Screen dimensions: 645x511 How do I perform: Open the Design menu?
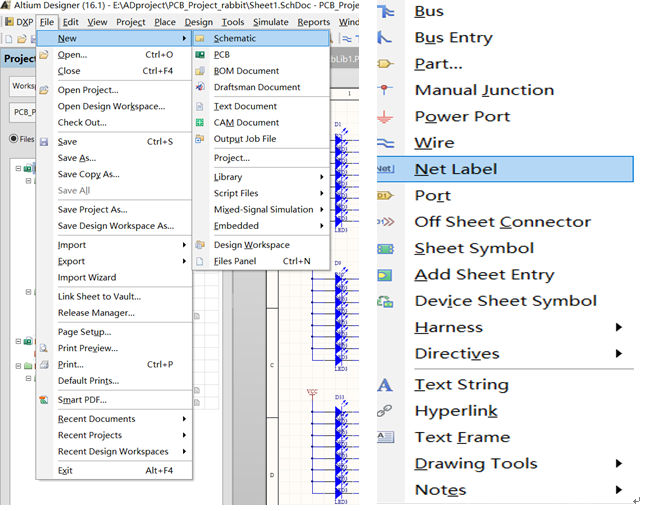(199, 22)
